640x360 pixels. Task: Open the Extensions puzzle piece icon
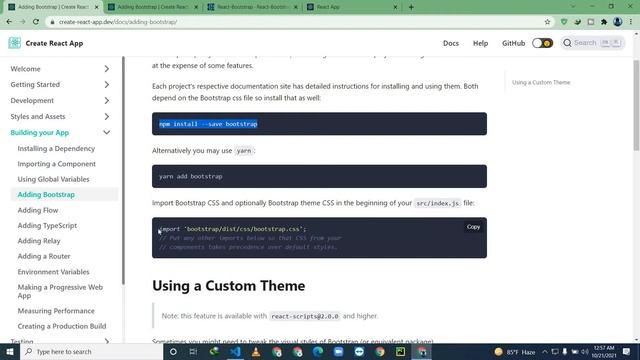coord(604,22)
